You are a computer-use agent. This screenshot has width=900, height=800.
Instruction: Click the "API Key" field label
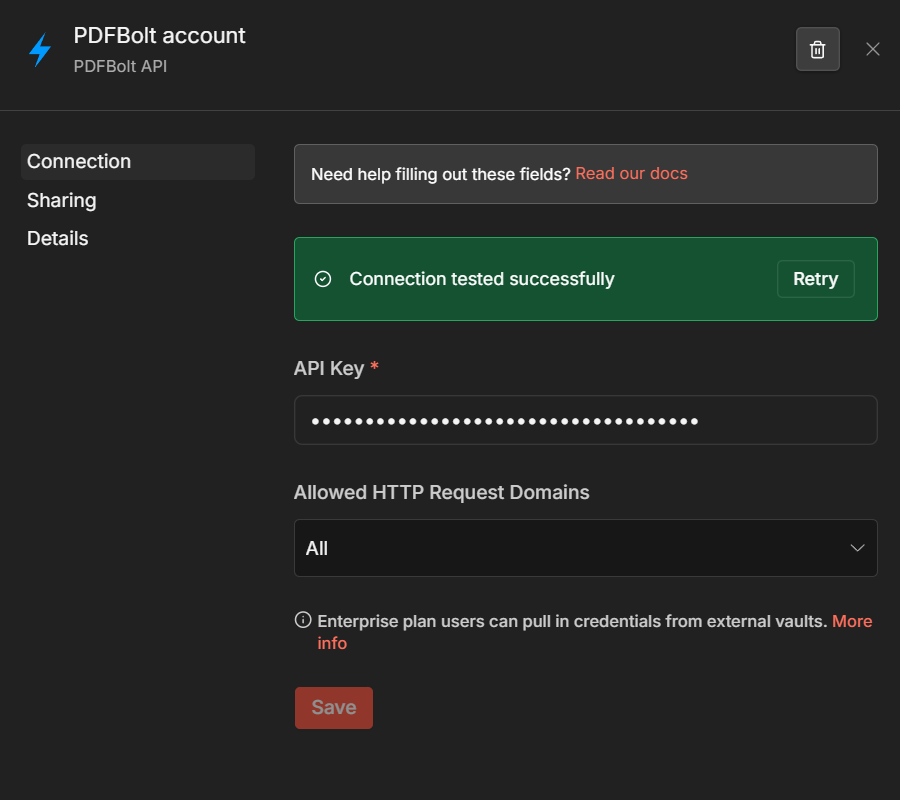327,368
